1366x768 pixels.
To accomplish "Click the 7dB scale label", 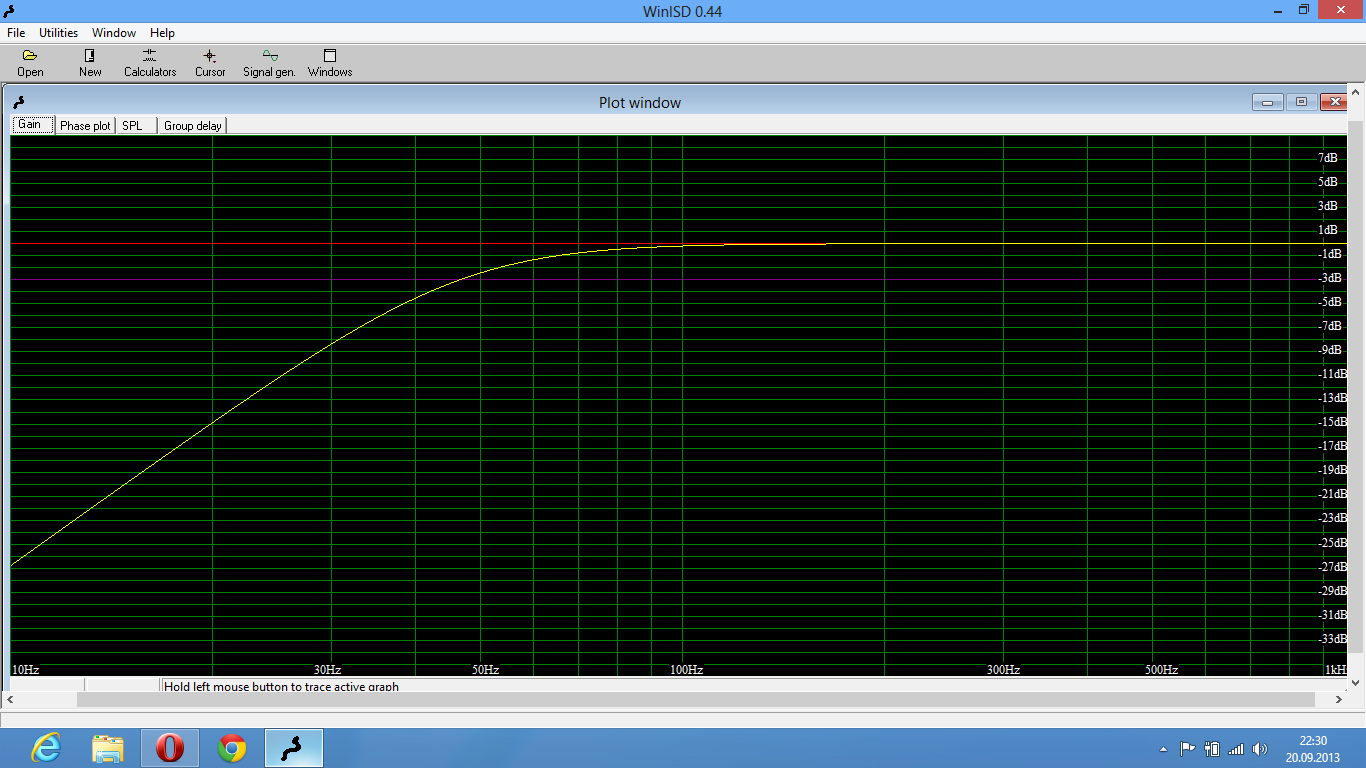I will [1327, 158].
